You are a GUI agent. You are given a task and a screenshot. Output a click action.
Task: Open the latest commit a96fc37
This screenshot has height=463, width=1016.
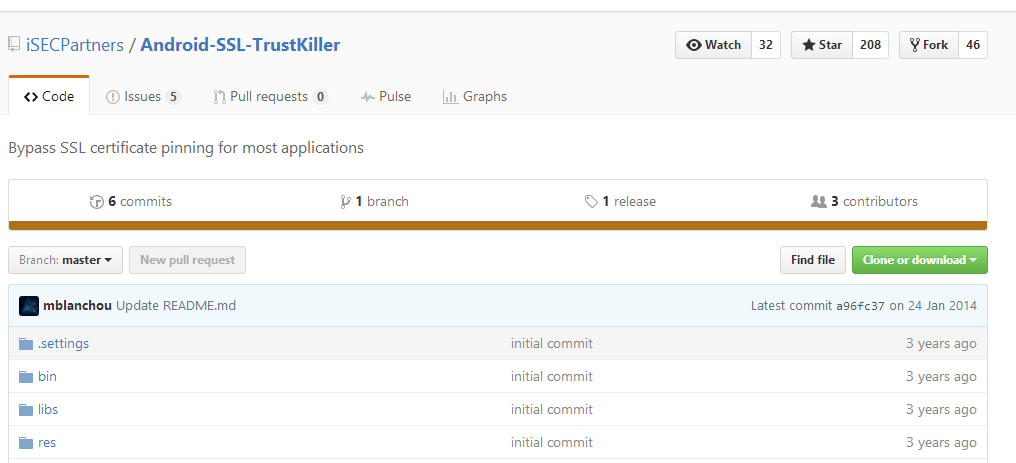860,306
